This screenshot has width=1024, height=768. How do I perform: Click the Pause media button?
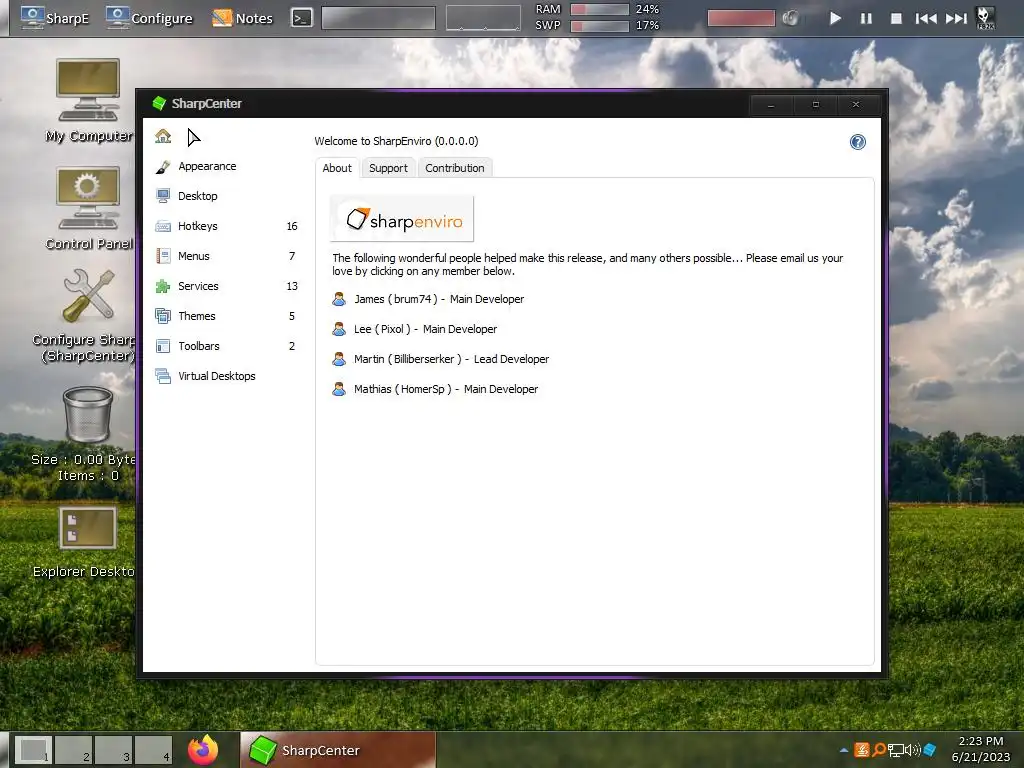(866, 18)
